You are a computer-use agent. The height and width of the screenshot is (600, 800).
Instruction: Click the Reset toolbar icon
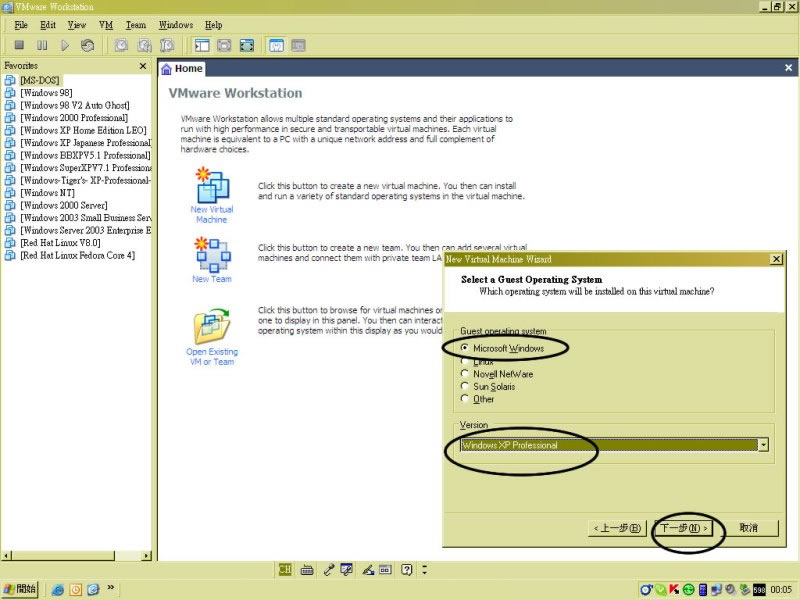(87, 45)
